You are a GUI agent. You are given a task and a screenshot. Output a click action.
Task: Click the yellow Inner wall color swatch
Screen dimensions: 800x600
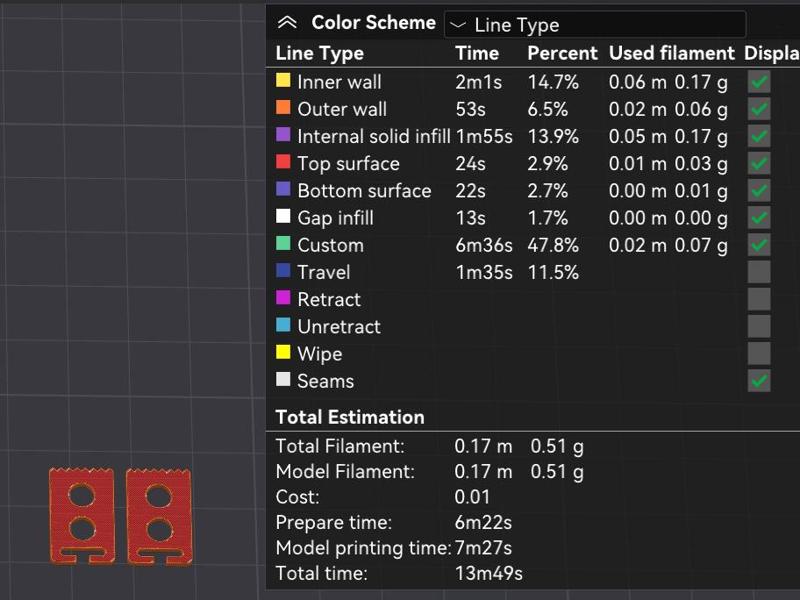click(283, 80)
